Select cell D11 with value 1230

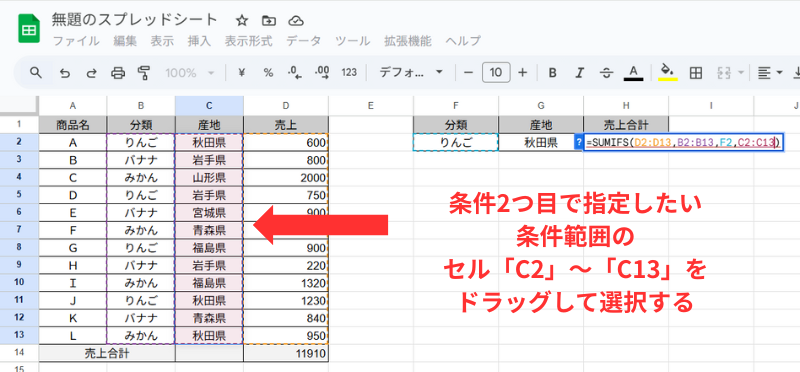[x=286, y=300]
